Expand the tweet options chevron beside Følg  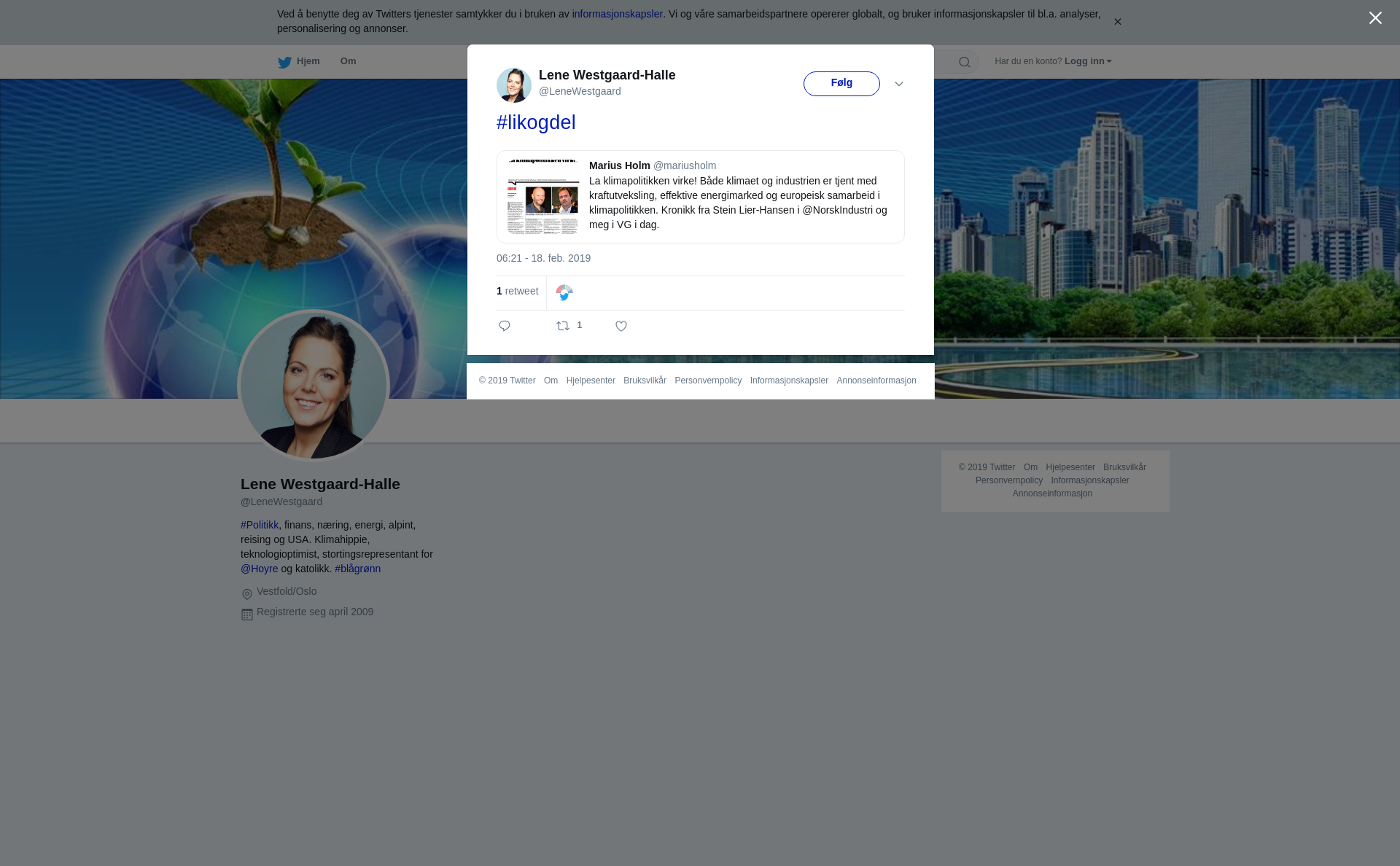(x=899, y=84)
